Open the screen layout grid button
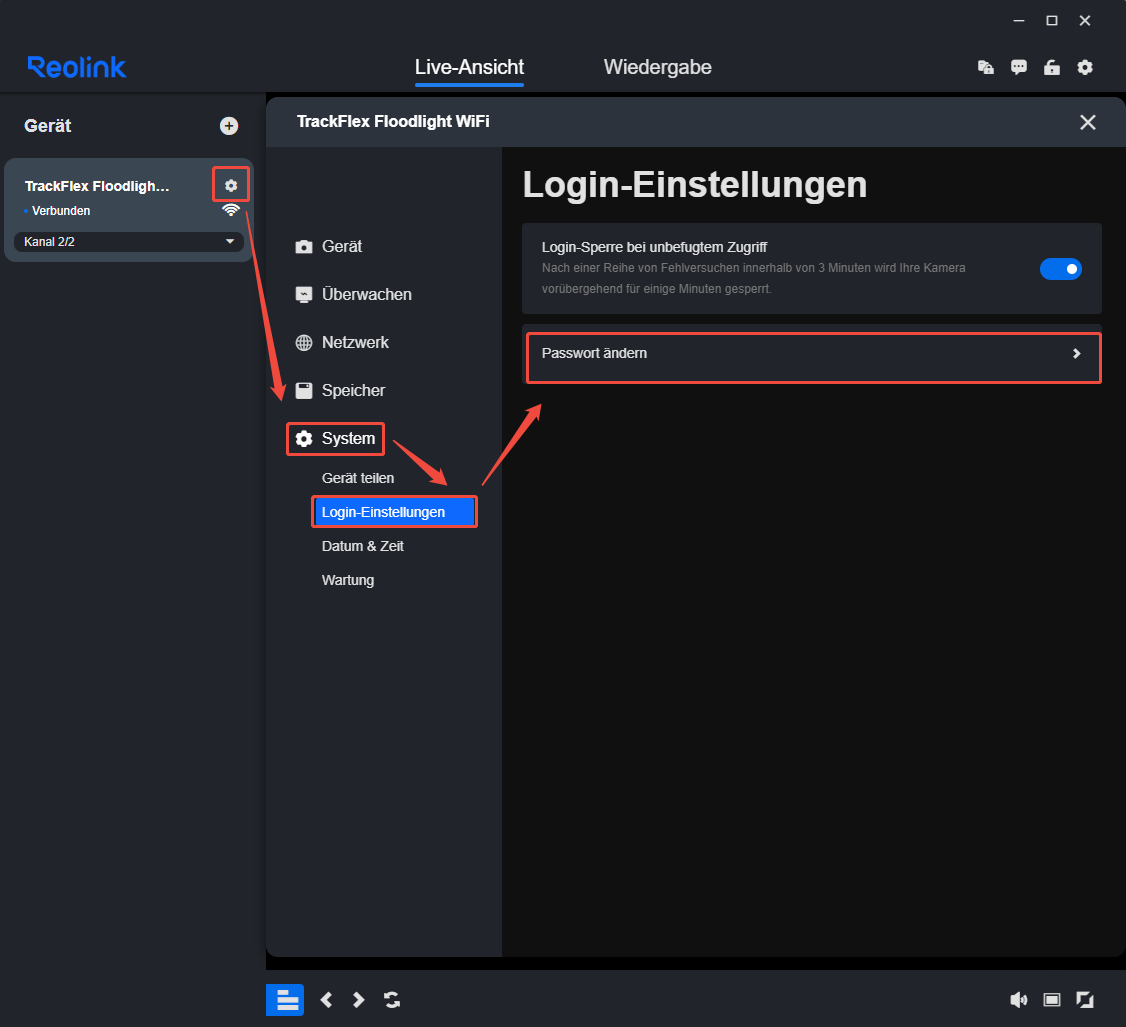Image resolution: width=1126 pixels, height=1027 pixels. tap(285, 1000)
